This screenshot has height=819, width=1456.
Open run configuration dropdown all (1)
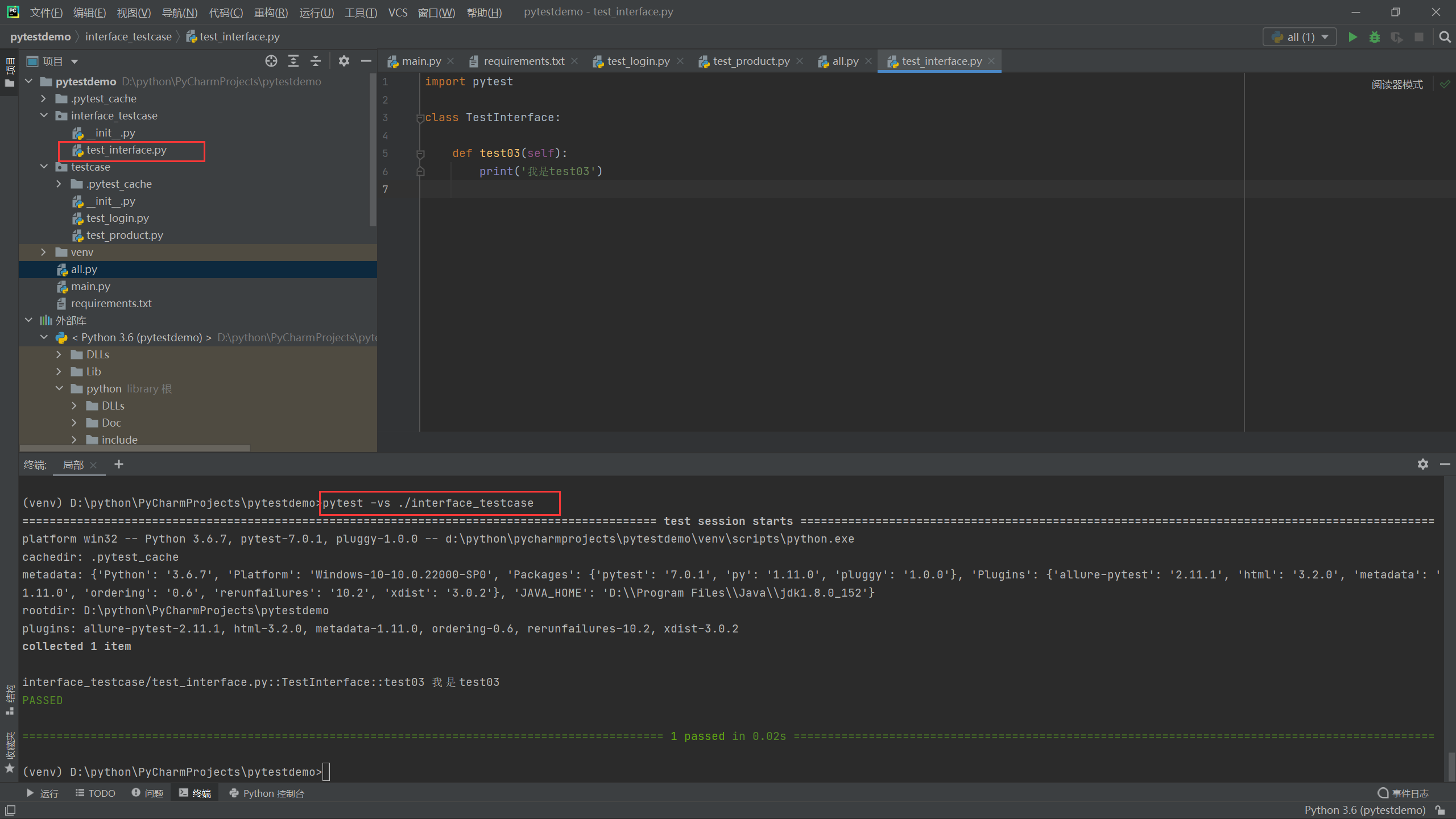(x=1300, y=37)
